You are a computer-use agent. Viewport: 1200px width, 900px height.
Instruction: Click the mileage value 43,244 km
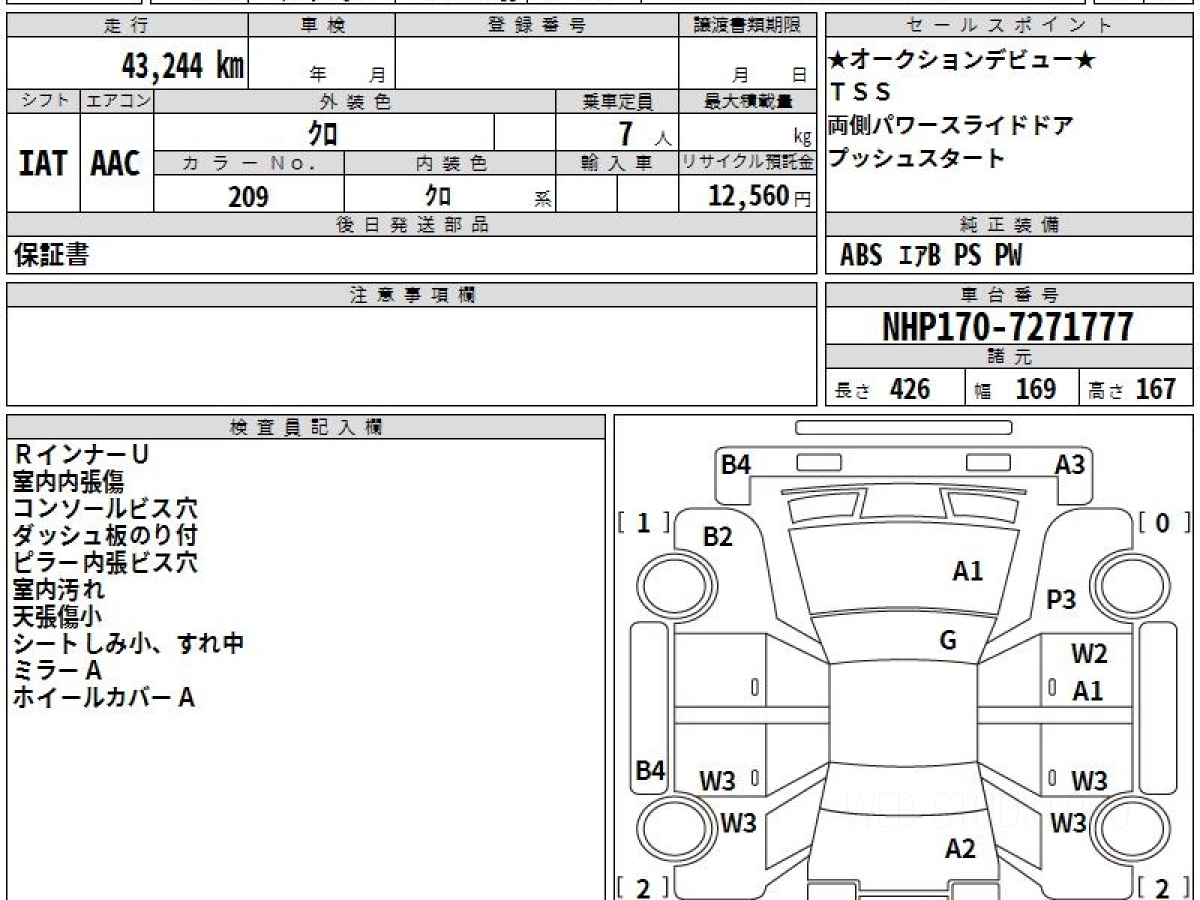pyautogui.click(x=183, y=66)
